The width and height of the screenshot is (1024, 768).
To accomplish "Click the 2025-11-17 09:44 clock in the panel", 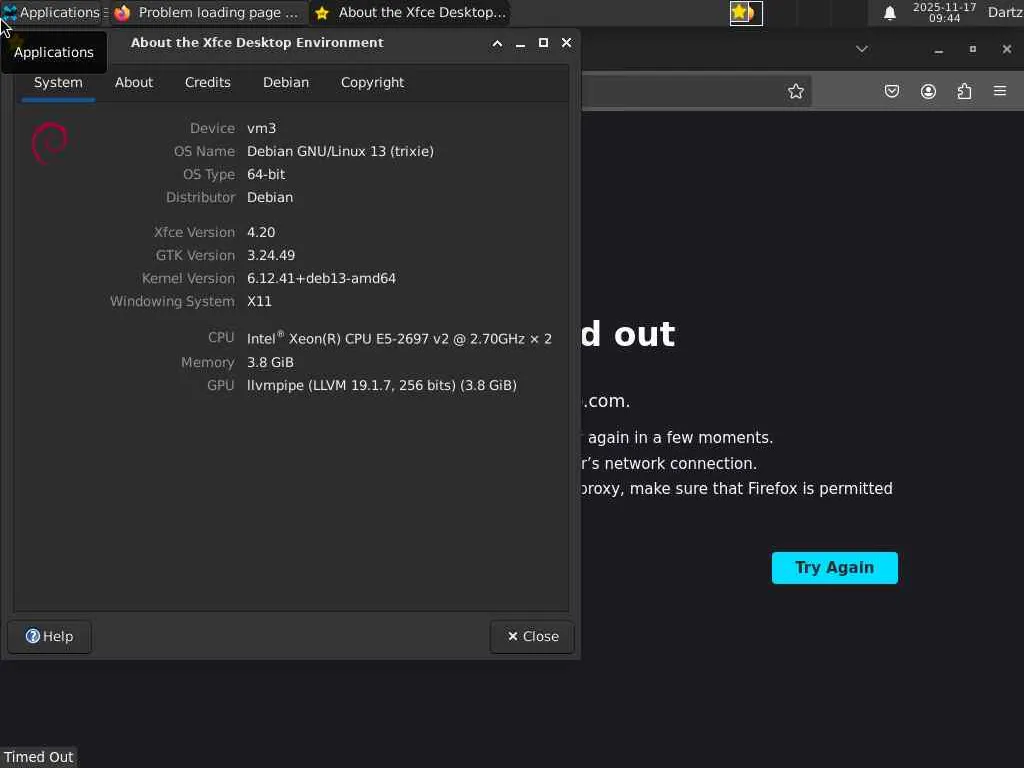I will pyautogui.click(x=944, y=12).
